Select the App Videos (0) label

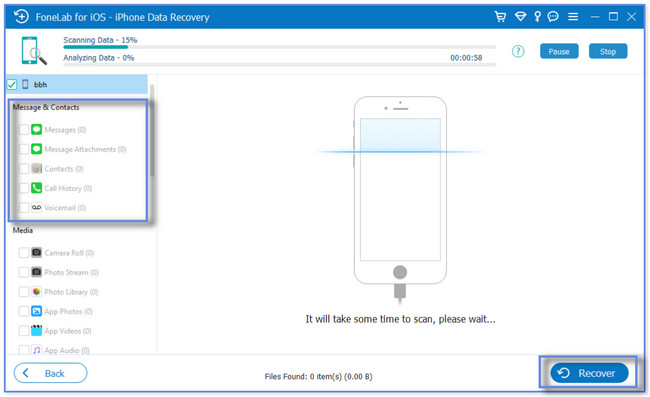coord(68,331)
